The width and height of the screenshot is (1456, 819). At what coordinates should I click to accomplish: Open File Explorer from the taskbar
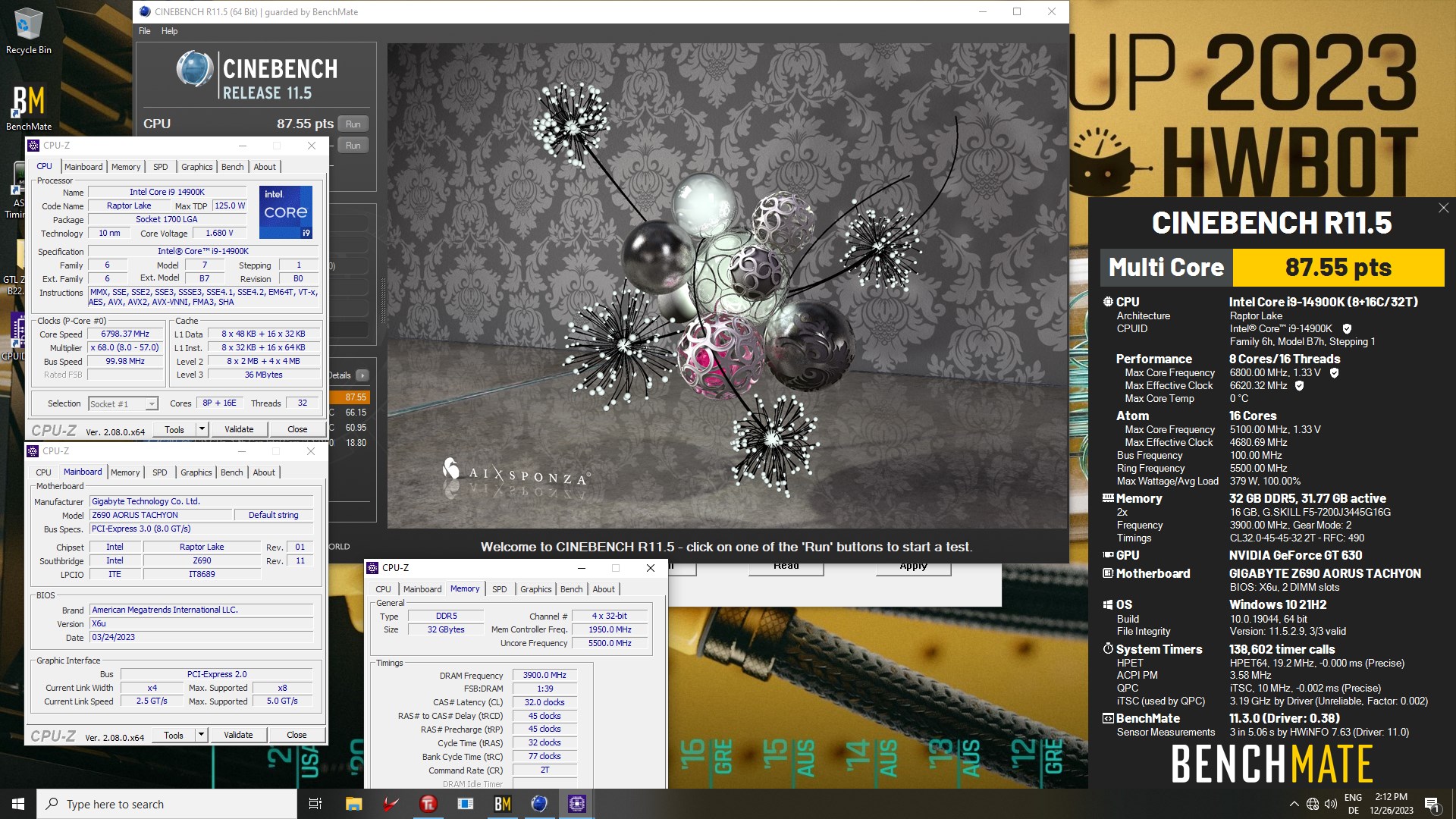tap(353, 804)
